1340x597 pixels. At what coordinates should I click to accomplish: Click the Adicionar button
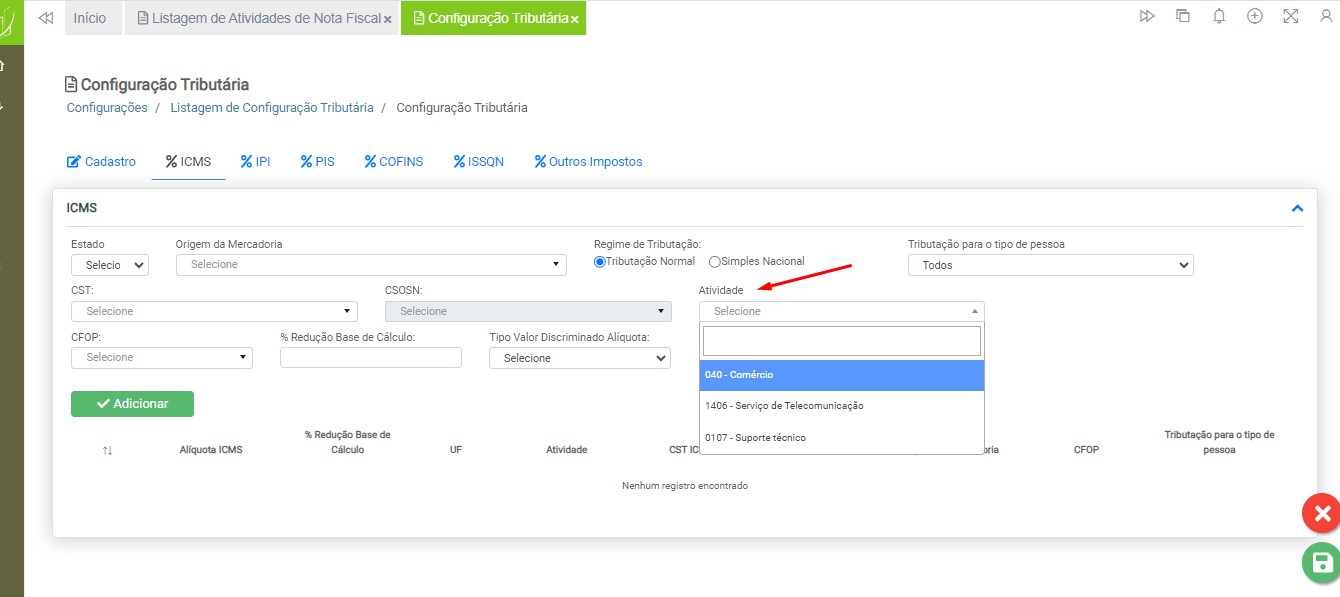click(x=132, y=404)
